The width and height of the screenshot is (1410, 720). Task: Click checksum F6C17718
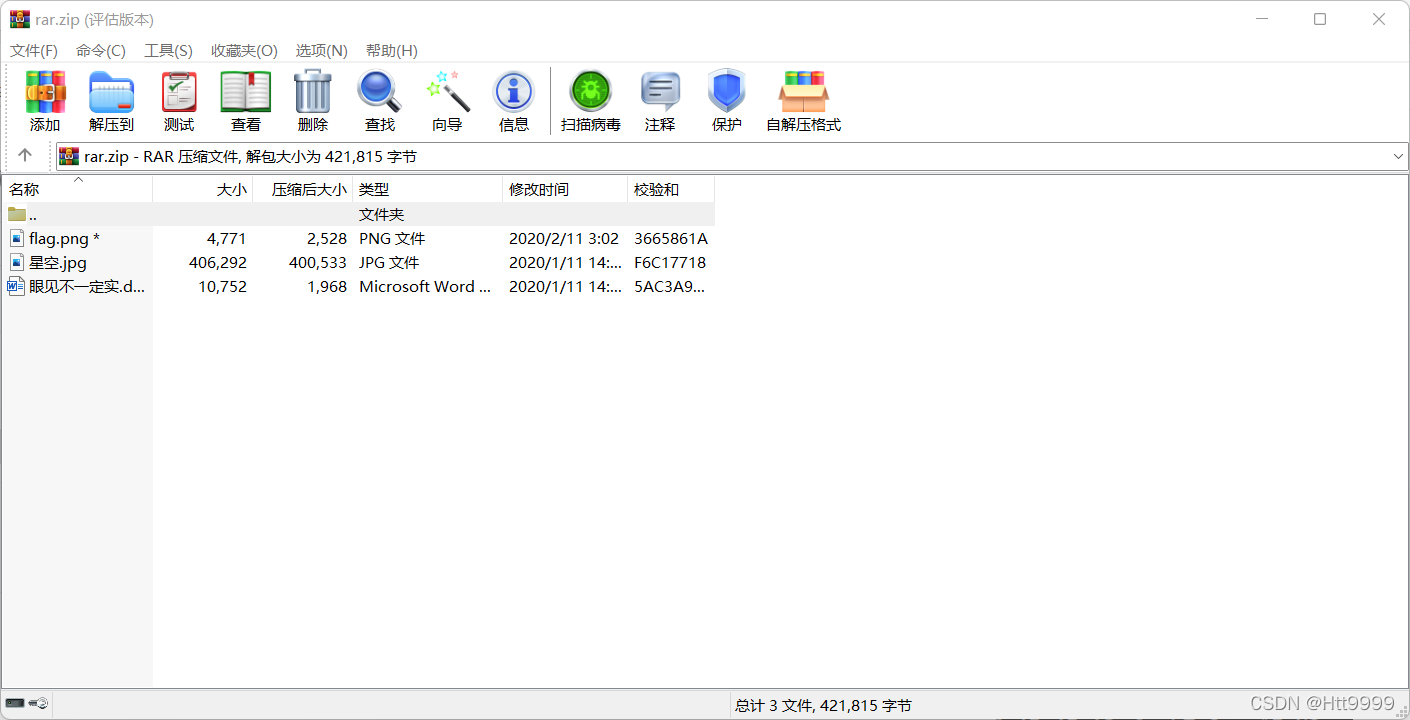pos(670,262)
